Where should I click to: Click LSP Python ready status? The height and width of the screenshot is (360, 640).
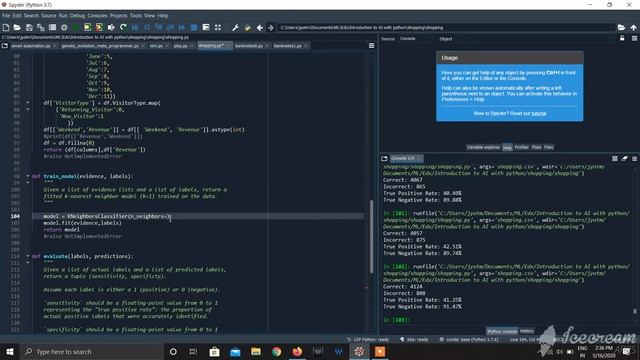pos(367,340)
